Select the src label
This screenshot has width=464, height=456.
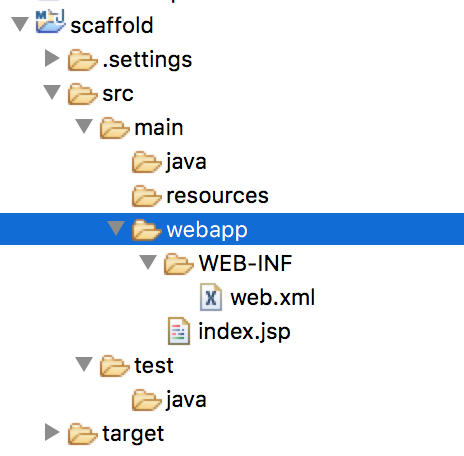(118, 95)
